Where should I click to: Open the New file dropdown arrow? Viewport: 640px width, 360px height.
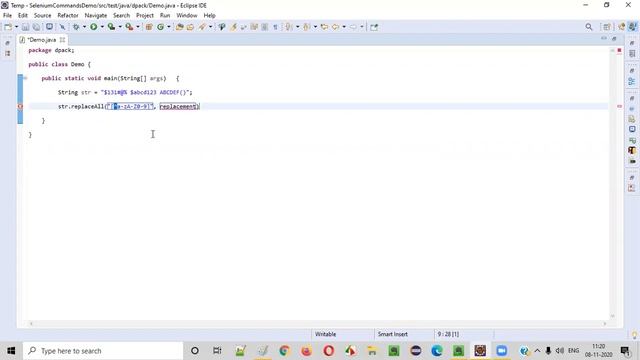16,27
